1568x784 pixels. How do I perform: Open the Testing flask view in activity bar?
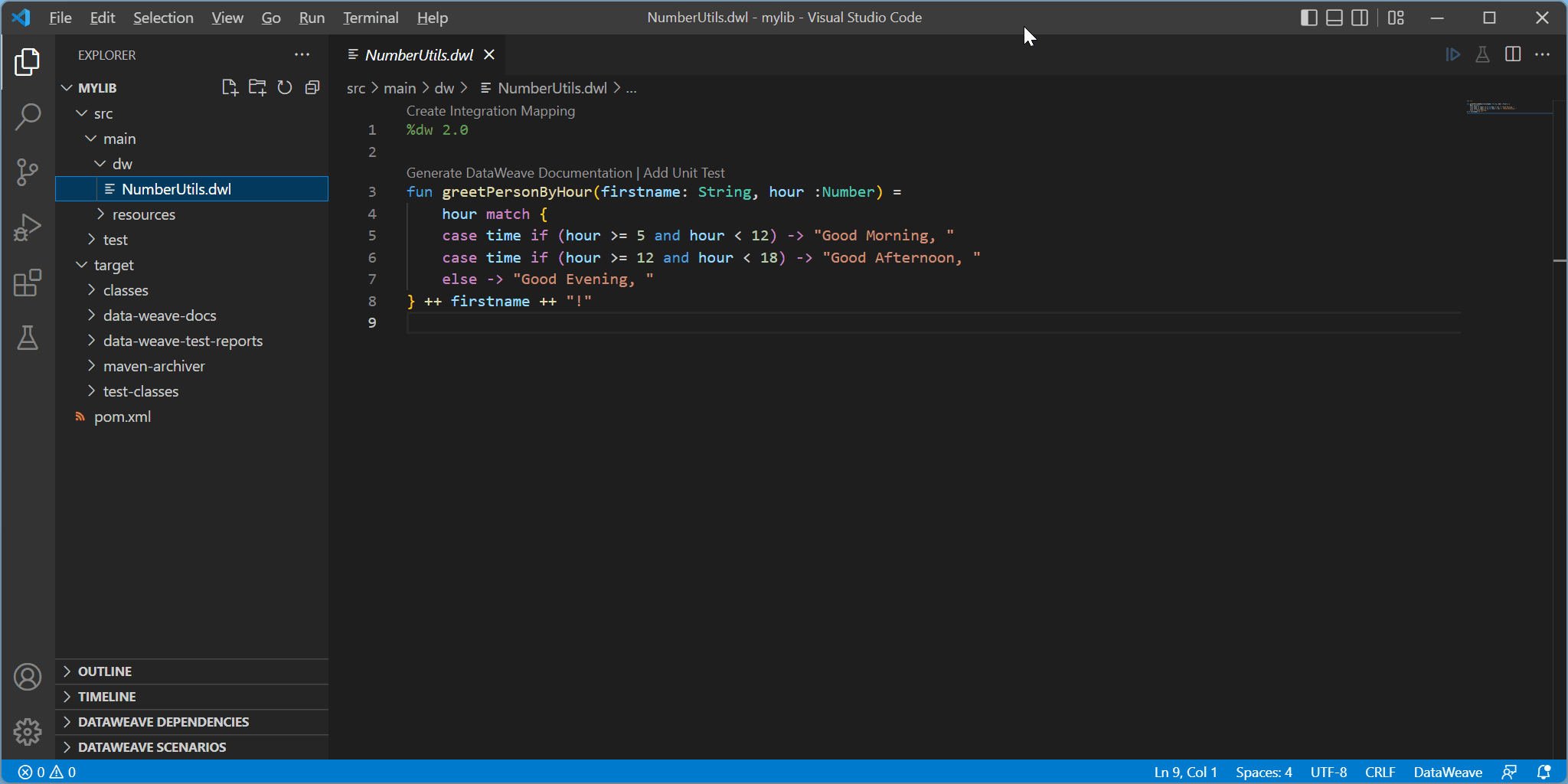click(x=28, y=338)
